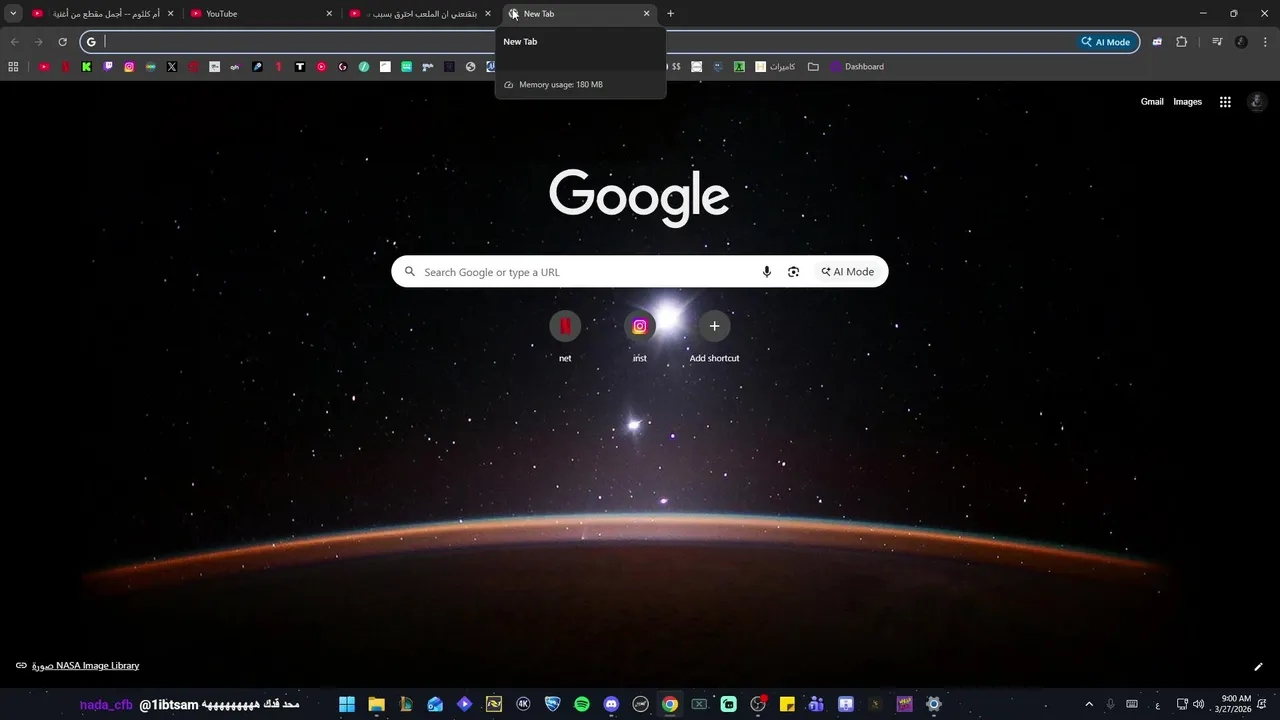Open volume control in system tray
This screenshot has height=720, width=1280.
tap(1198, 704)
